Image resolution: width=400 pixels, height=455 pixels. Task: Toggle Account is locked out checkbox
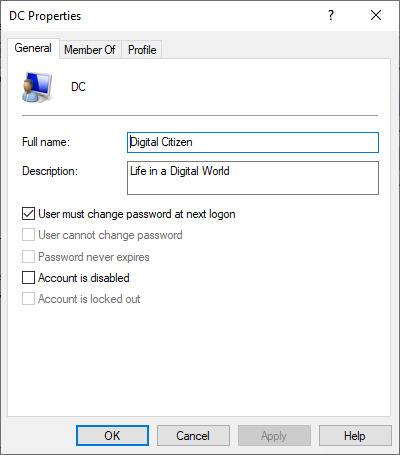[x=28, y=299]
